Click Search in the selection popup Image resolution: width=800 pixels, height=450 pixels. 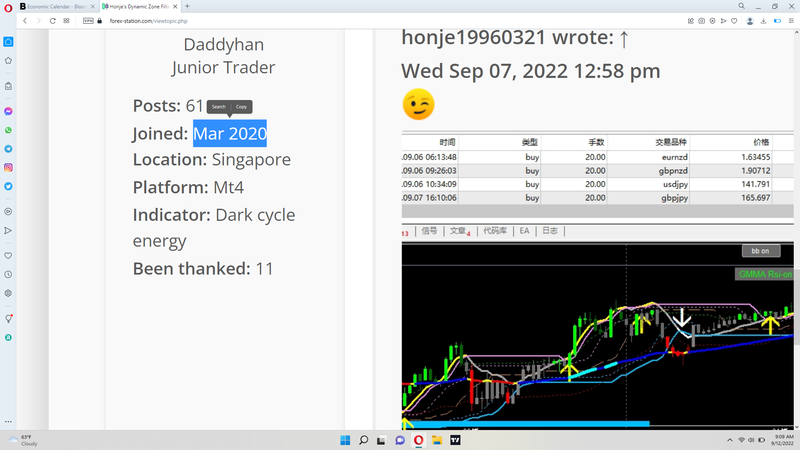pos(218,107)
